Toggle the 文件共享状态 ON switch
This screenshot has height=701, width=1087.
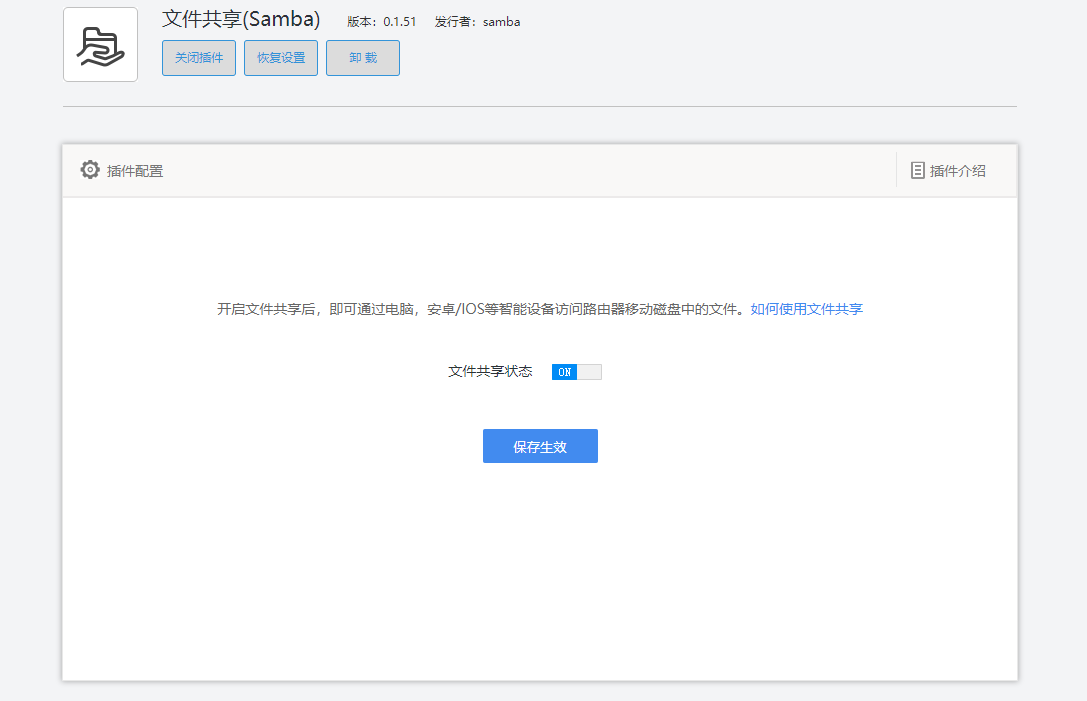pos(577,372)
